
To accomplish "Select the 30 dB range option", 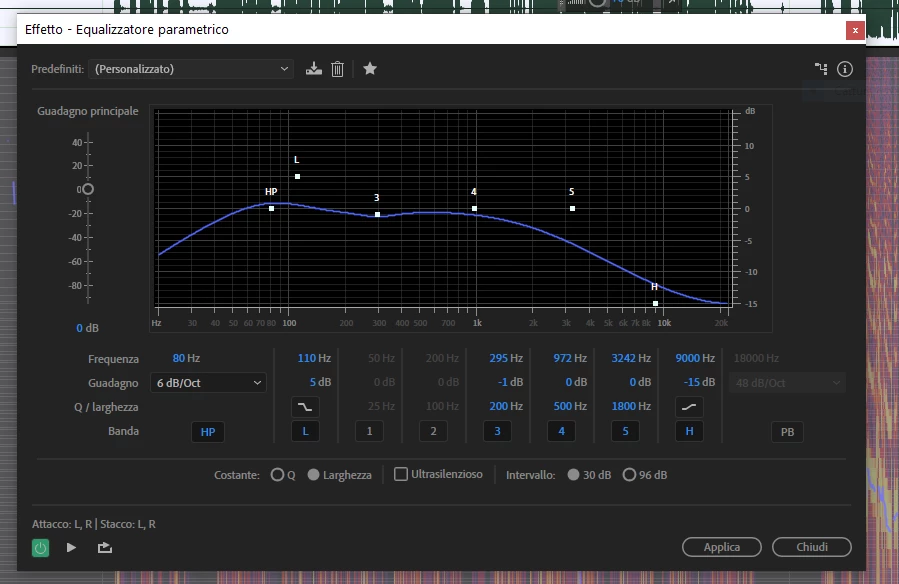I will click(573, 475).
